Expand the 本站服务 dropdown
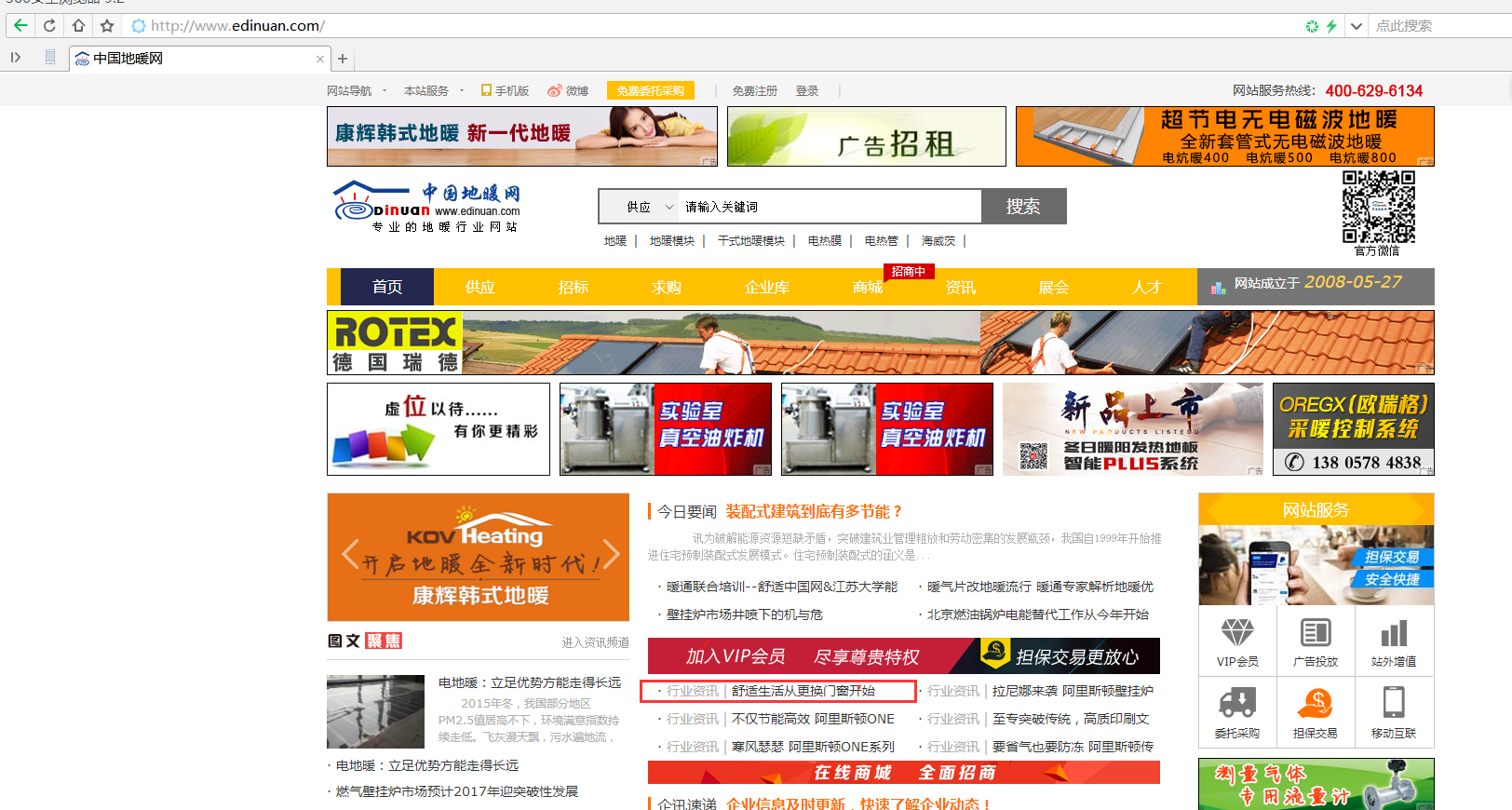1512x810 pixels. pos(433,90)
